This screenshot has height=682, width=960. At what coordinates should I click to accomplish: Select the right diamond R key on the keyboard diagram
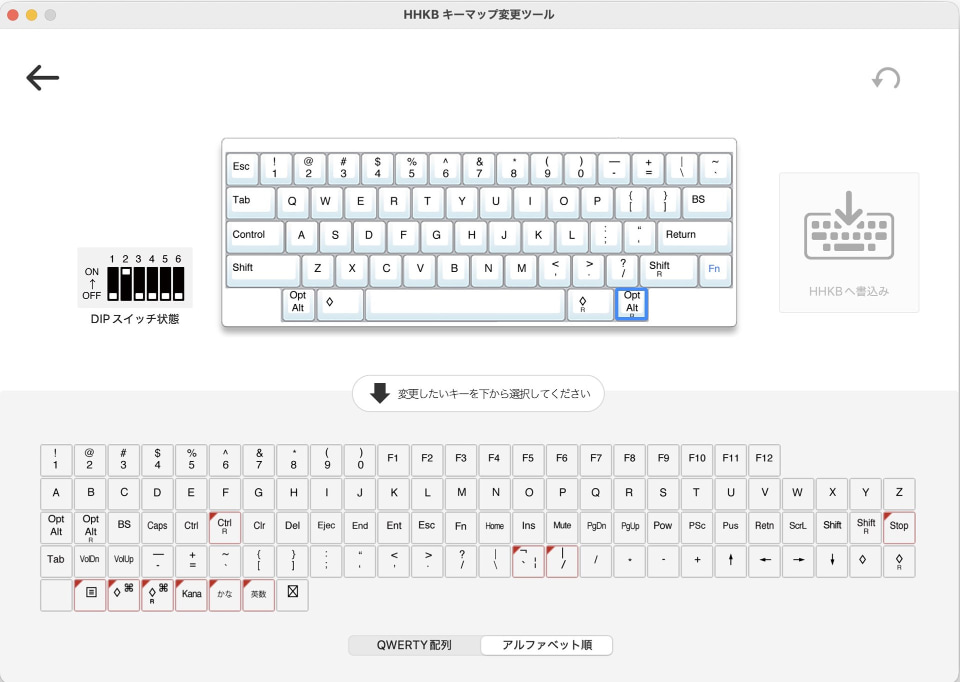point(590,304)
